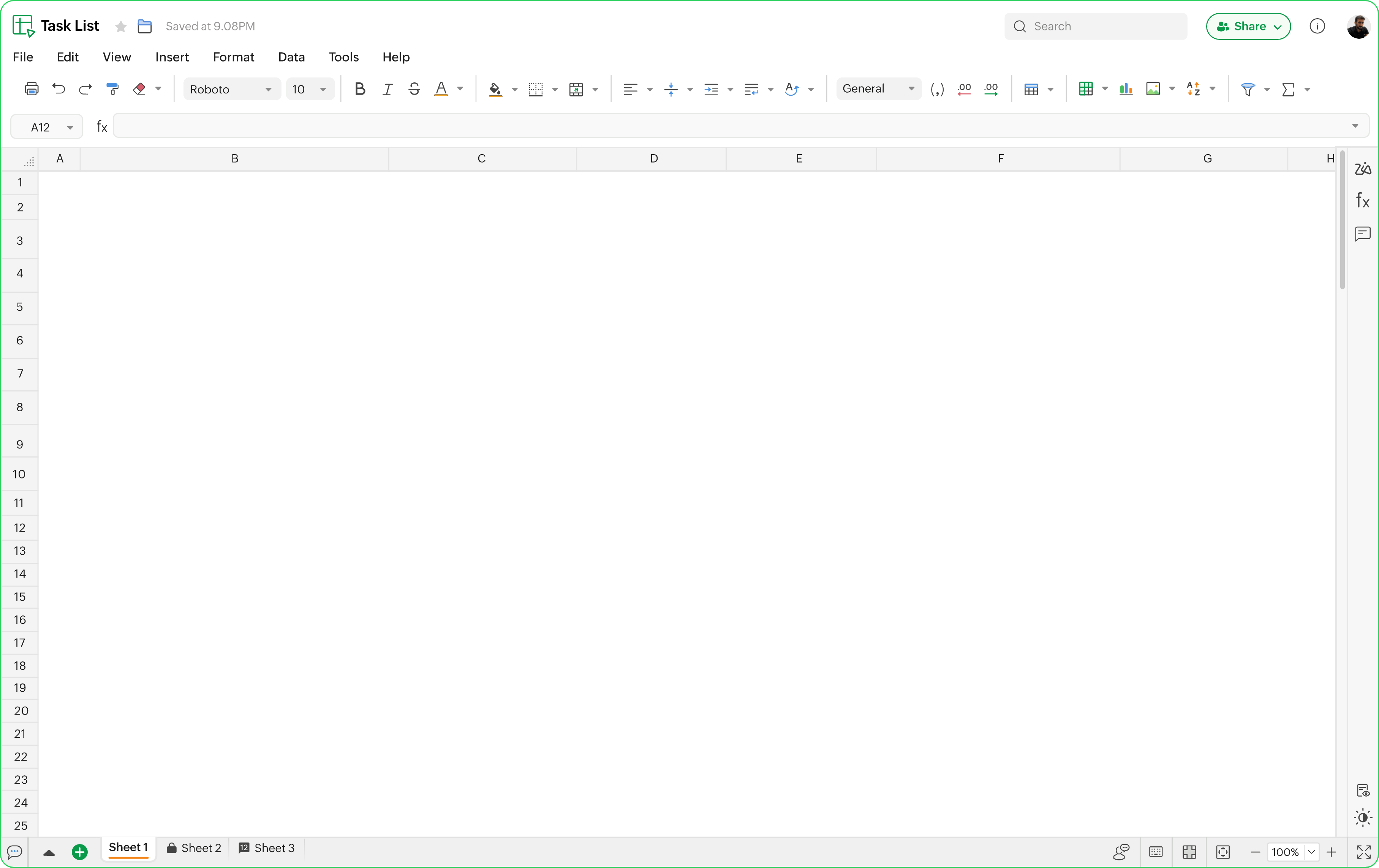Open the Zia assistant in the right sidebar
This screenshot has width=1379, height=868.
pyautogui.click(x=1362, y=169)
